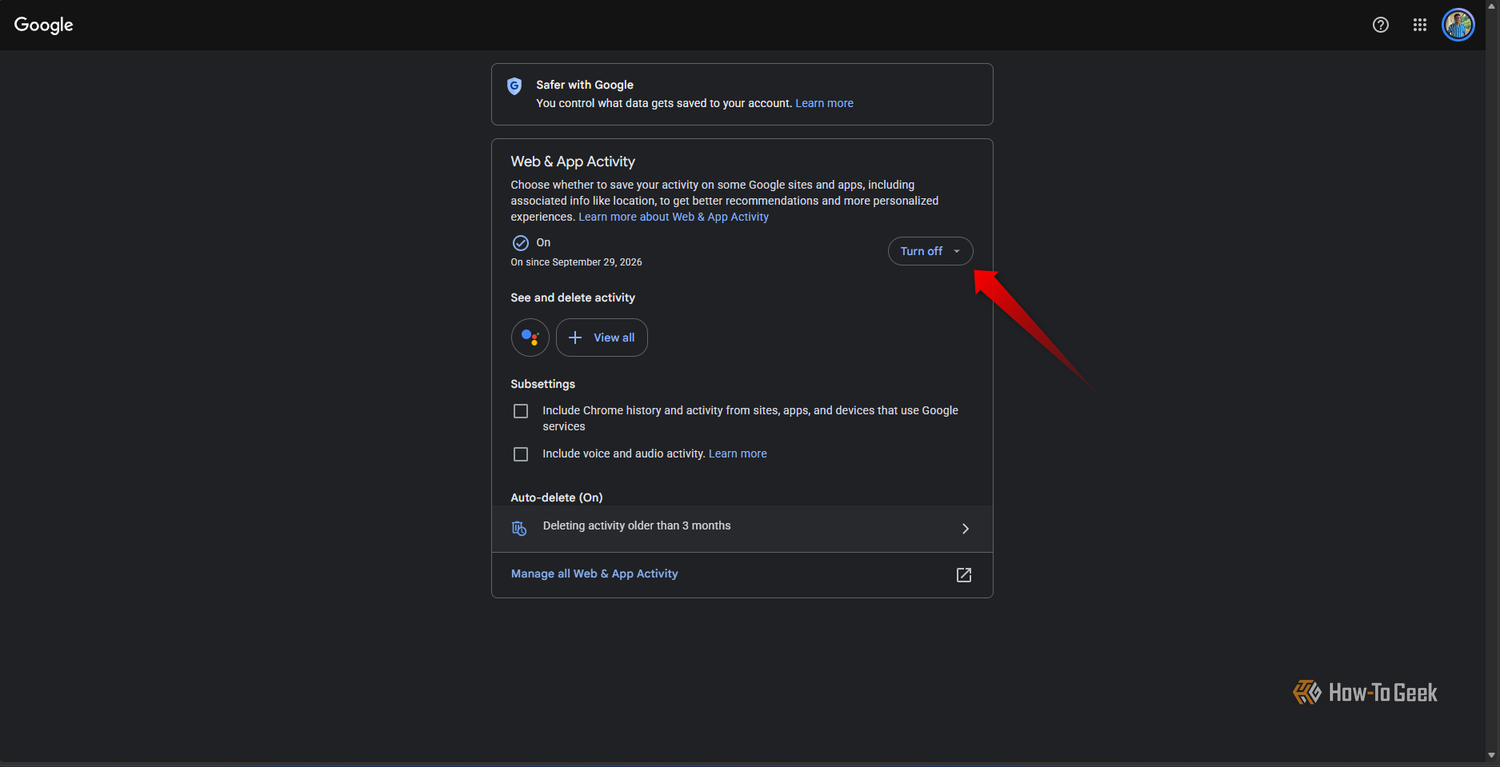Click the external link icon beside Manage activity
The height and width of the screenshot is (767, 1500).
click(964, 575)
